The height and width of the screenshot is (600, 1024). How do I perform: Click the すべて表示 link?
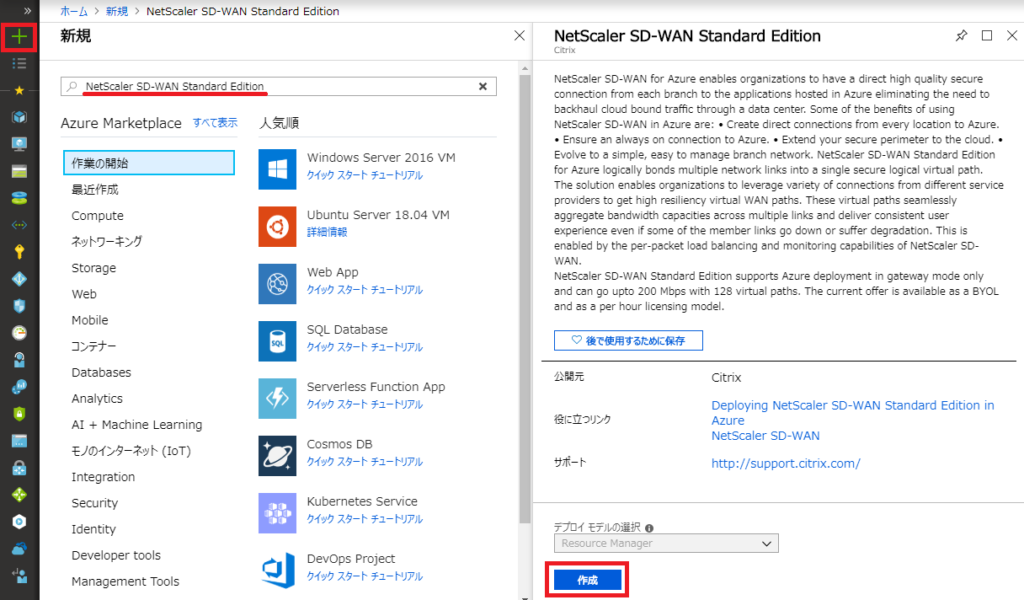pos(215,123)
